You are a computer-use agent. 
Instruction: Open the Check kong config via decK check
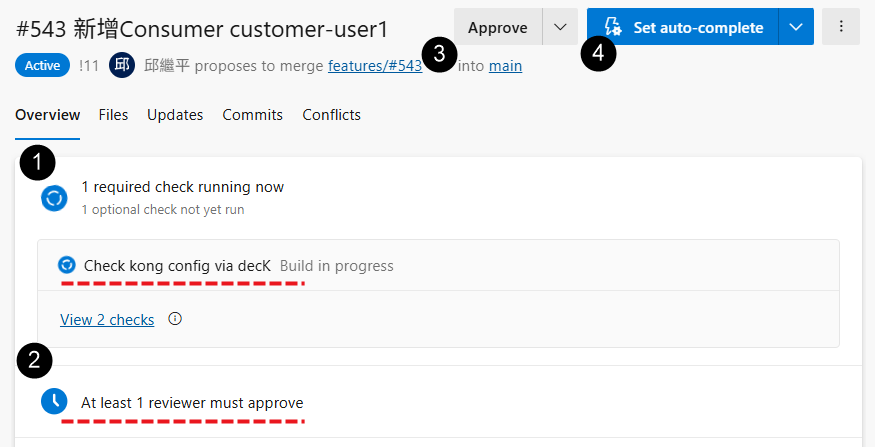[177, 266]
